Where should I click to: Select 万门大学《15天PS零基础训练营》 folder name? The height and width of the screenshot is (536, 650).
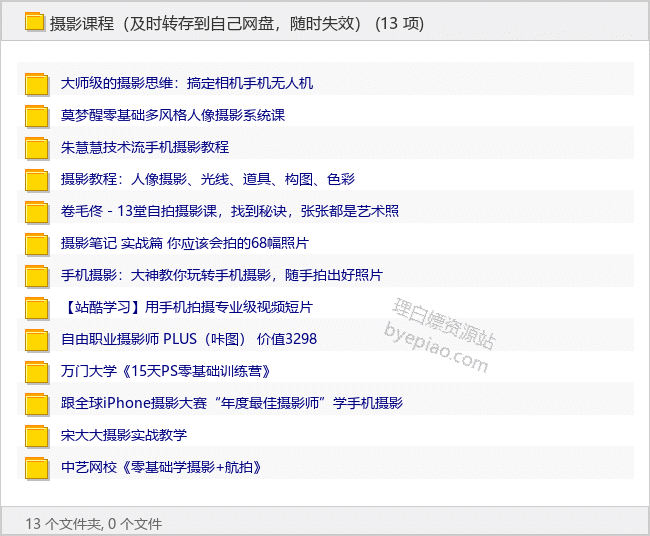click(165, 371)
